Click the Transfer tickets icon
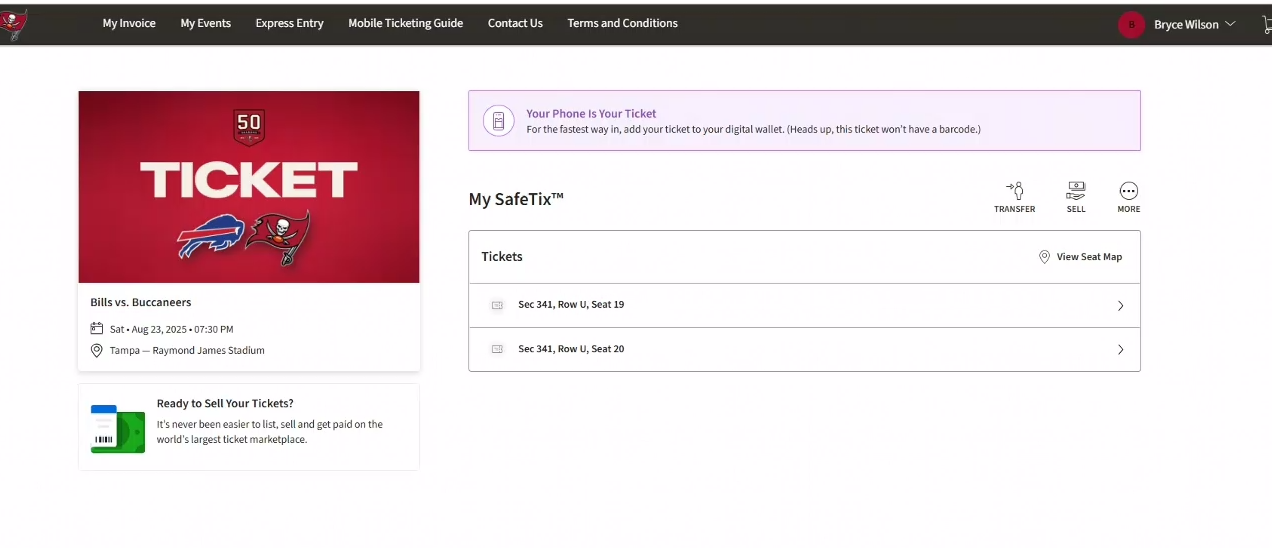Screen dimensions: 1272x548 click(x=1014, y=190)
